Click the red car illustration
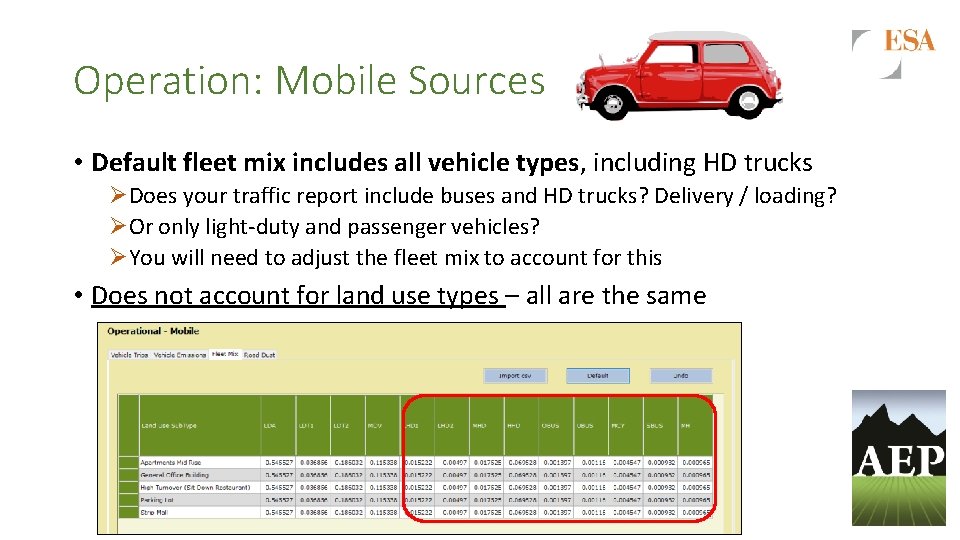Screen dimensions: 960x540 click(679, 75)
